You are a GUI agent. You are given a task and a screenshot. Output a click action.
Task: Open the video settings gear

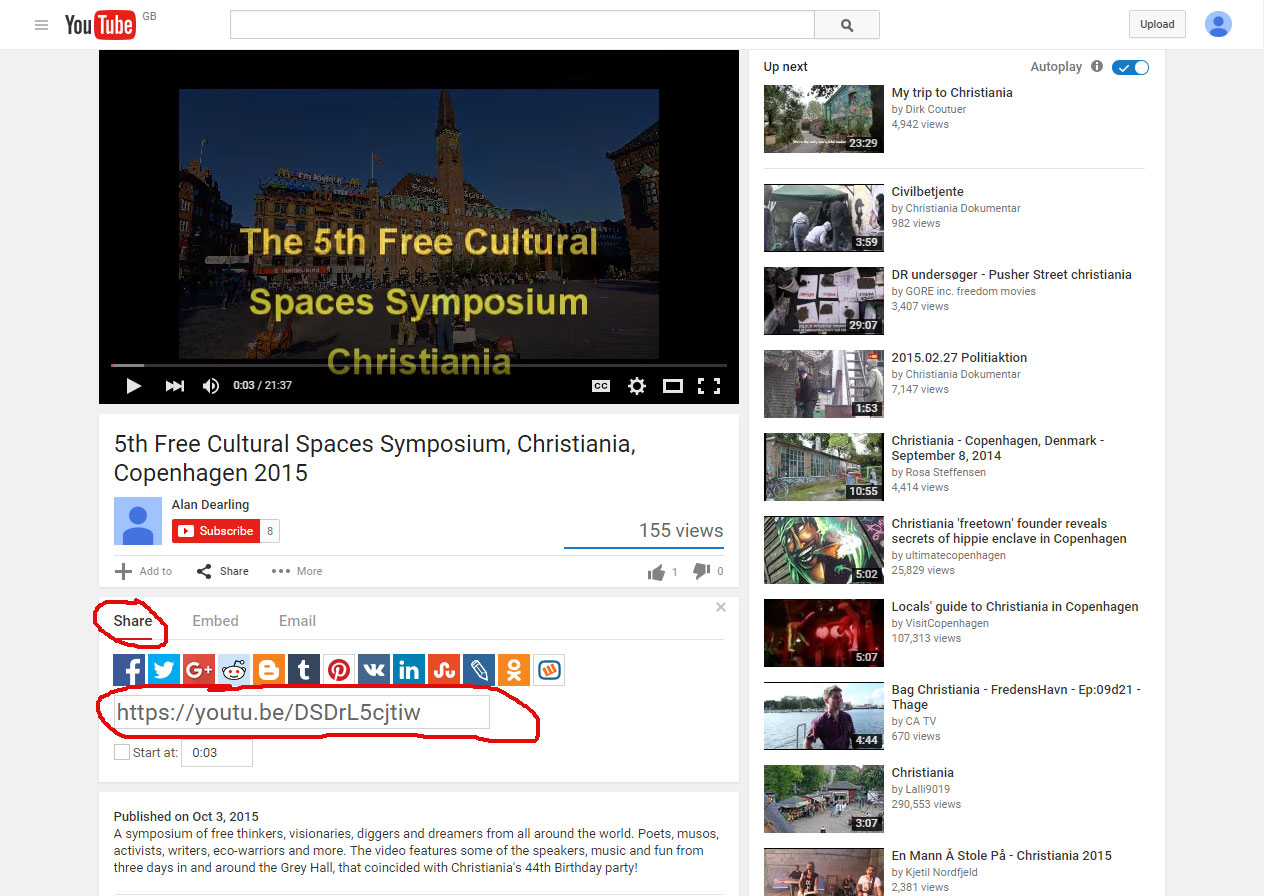[636, 386]
